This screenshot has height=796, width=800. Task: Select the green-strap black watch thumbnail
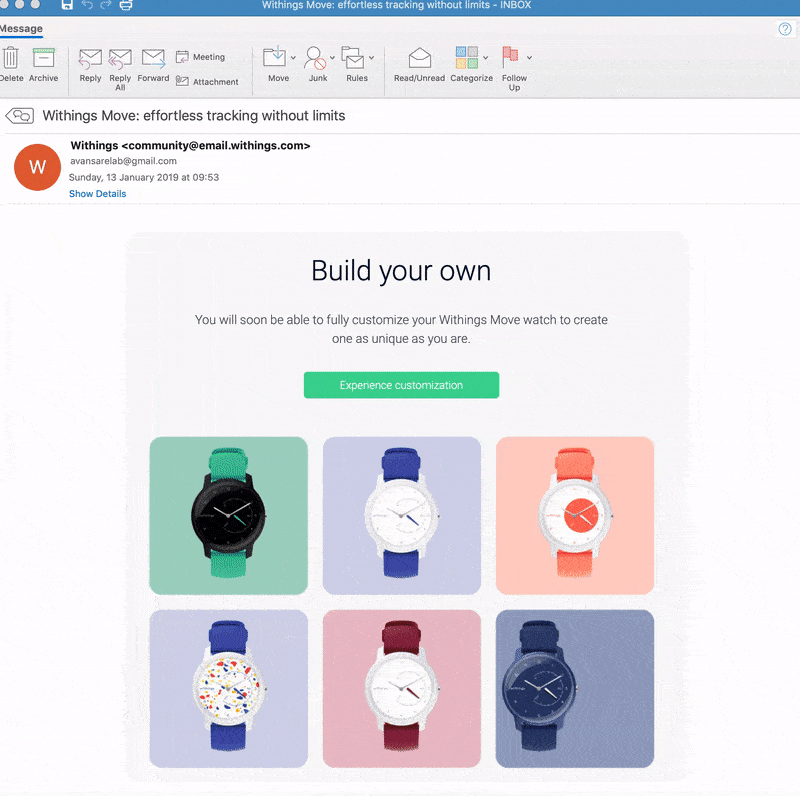228,516
